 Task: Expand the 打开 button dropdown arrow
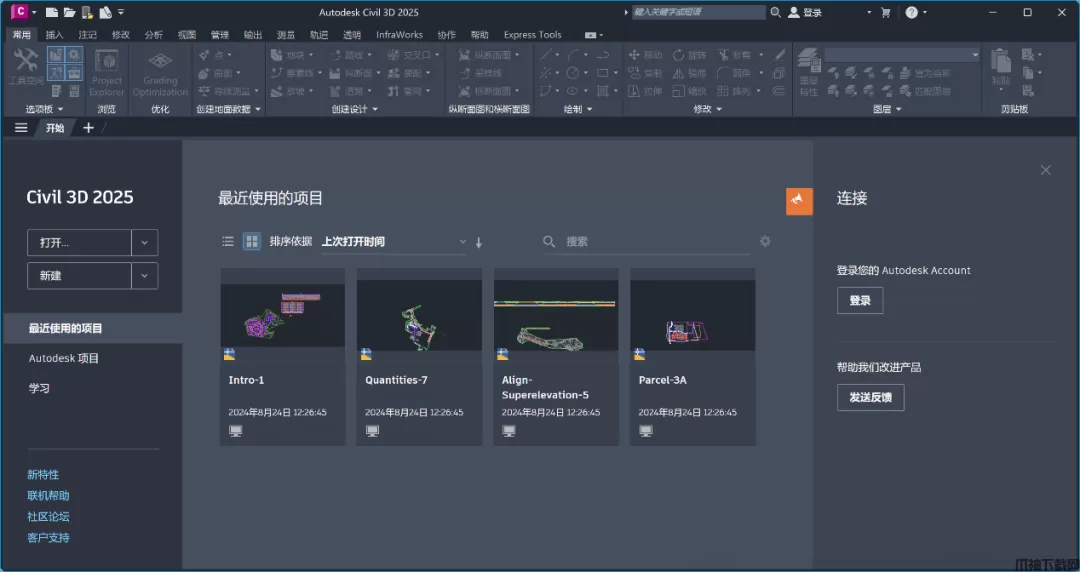(145, 243)
